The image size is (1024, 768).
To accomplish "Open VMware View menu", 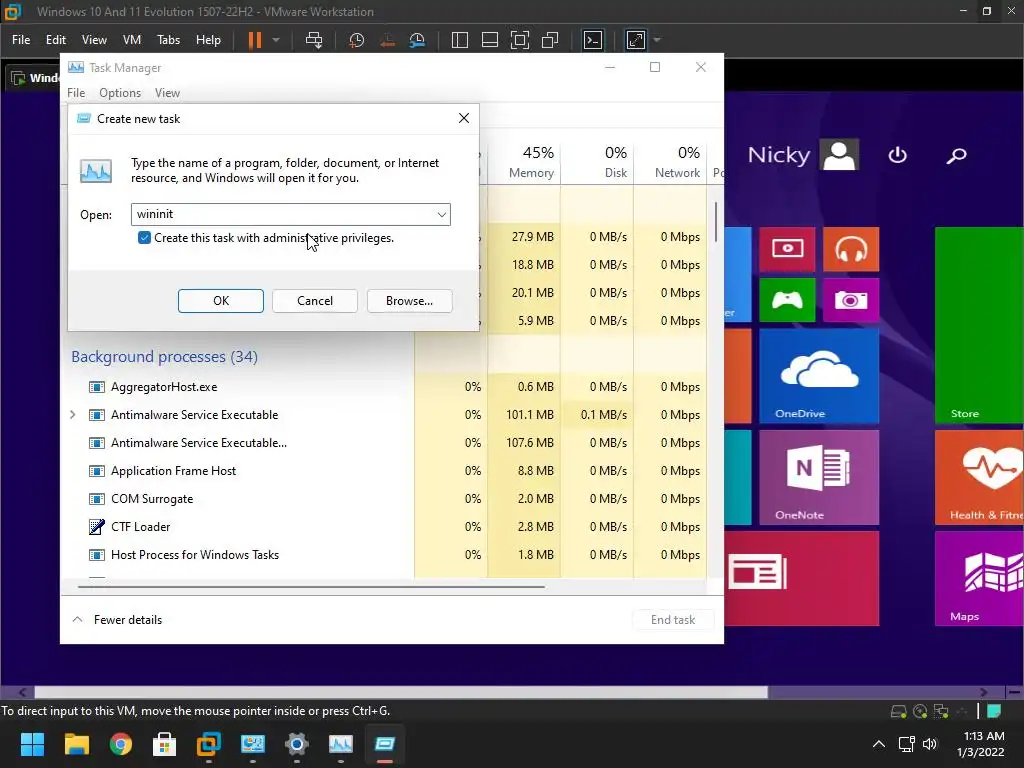I will pyautogui.click(x=94, y=40).
